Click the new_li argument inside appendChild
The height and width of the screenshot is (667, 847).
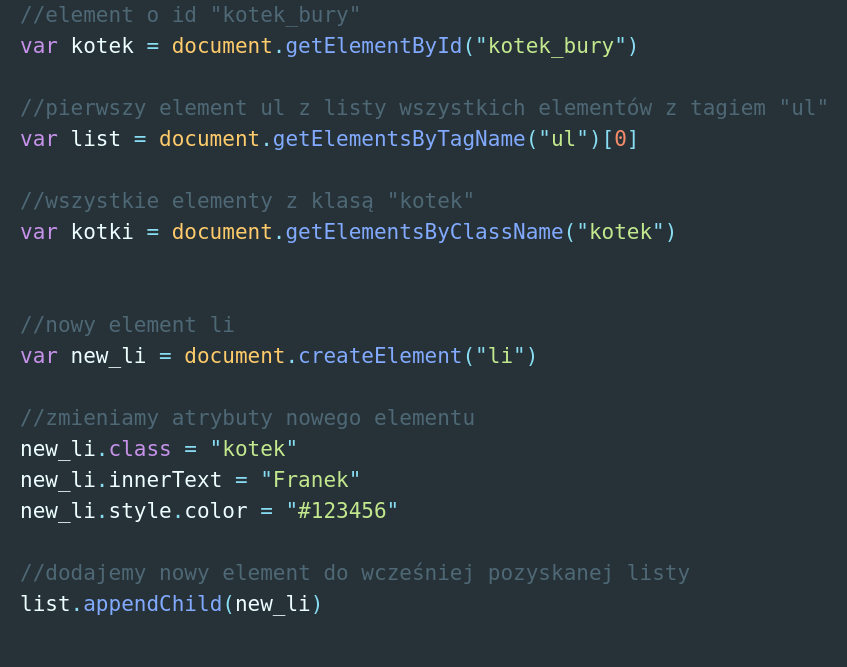pyautogui.click(x=273, y=604)
